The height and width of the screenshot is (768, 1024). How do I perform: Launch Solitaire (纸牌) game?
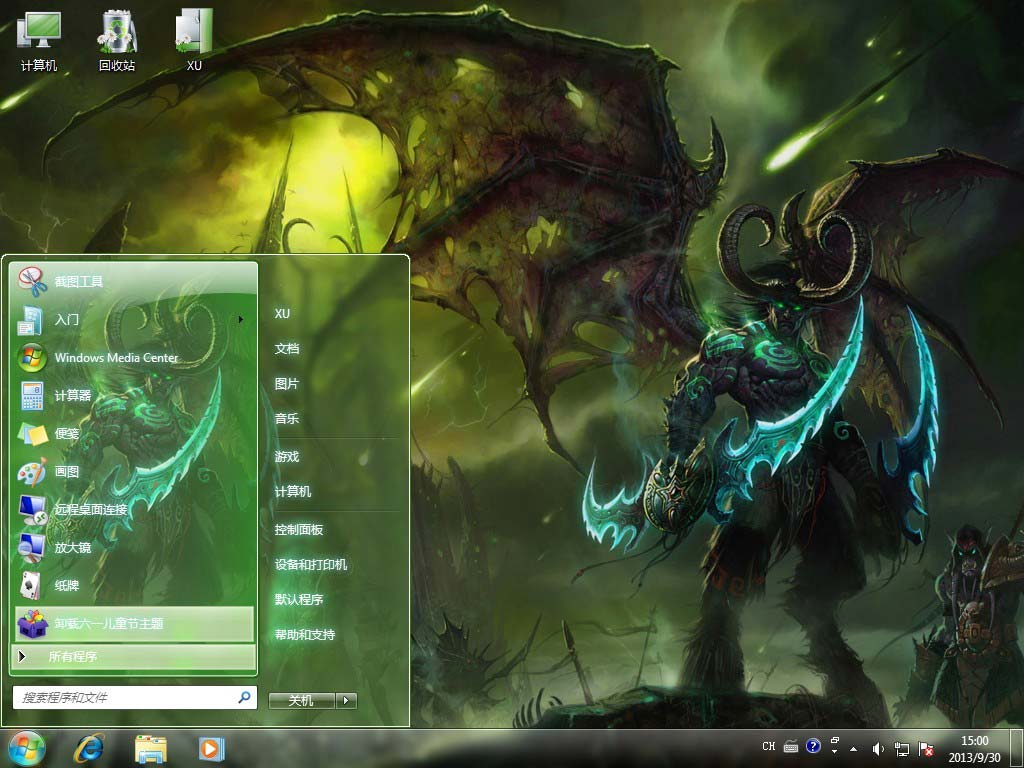click(x=66, y=586)
